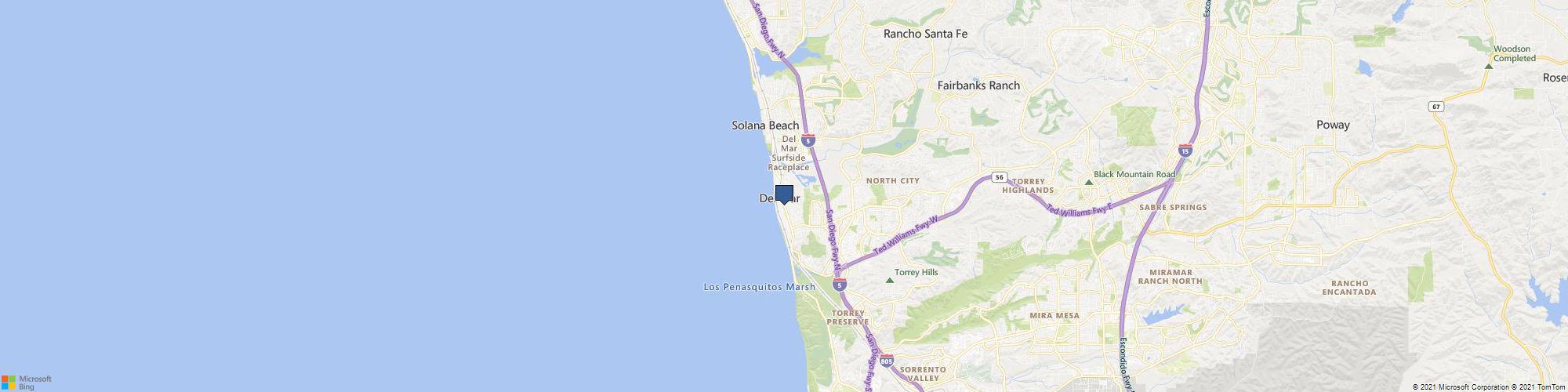Click the Woodson Completed peak triangle marker

click(1488, 66)
